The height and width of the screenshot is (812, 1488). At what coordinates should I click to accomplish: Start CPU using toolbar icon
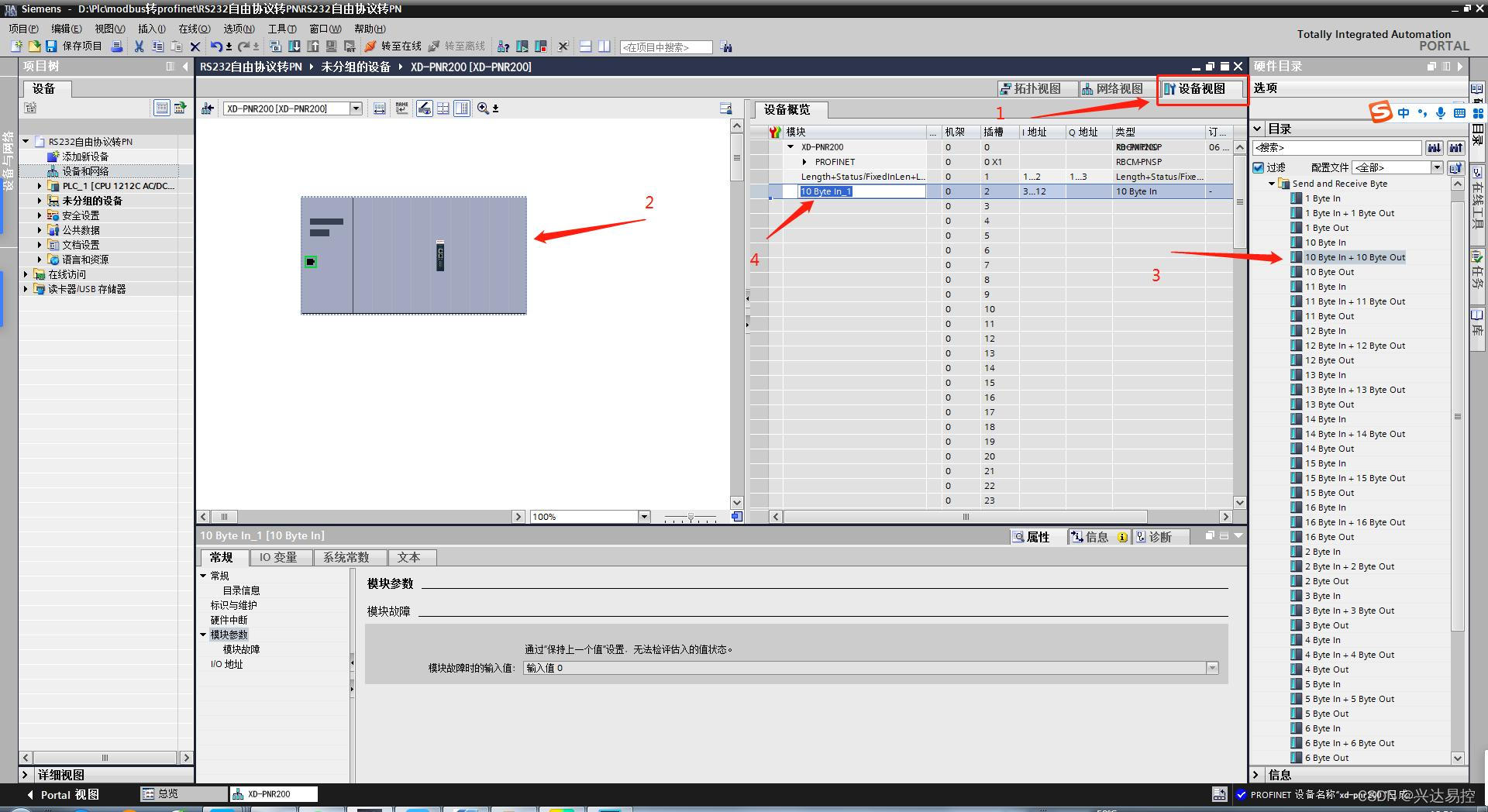click(x=522, y=46)
